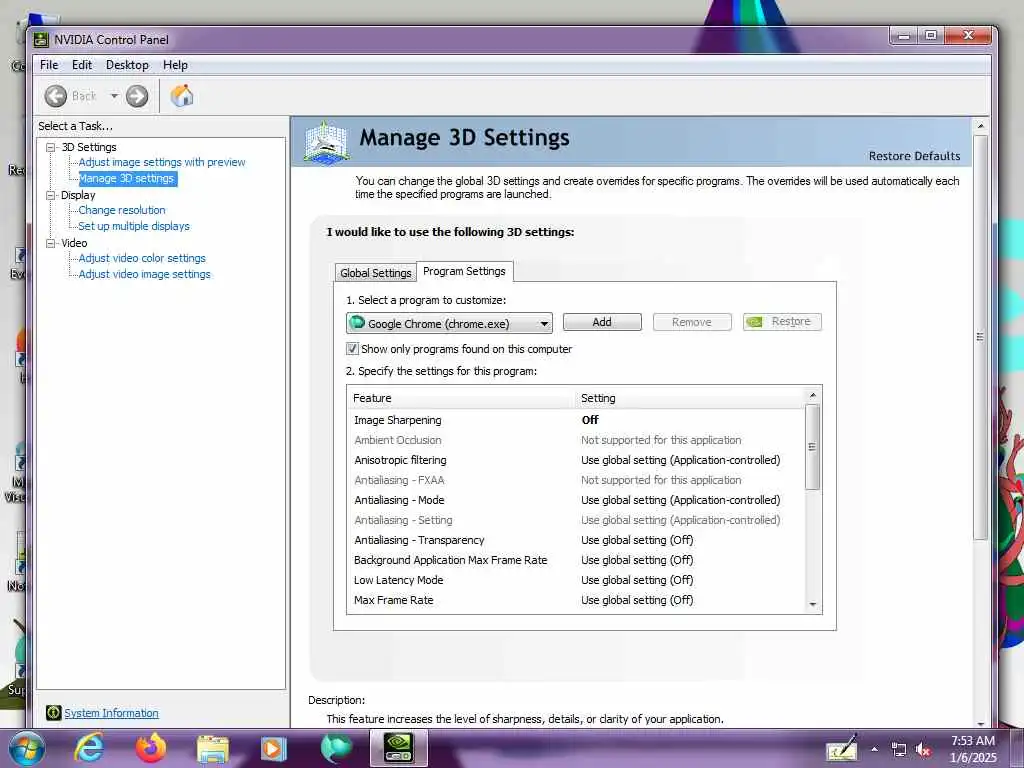The height and width of the screenshot is (768, 1024).
Task: Select the Low Latency Mode row
Action: point(576,580)
